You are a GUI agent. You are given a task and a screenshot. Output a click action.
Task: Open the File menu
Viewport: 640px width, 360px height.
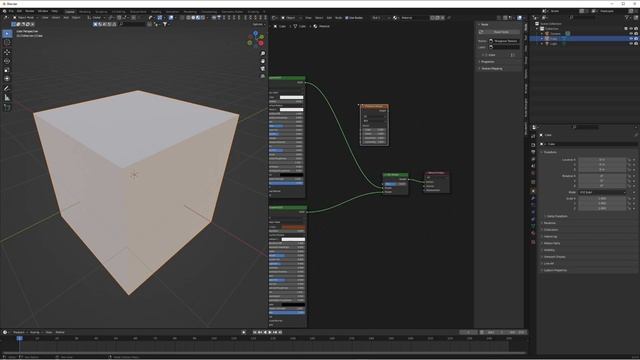click(x=11, y=11)
